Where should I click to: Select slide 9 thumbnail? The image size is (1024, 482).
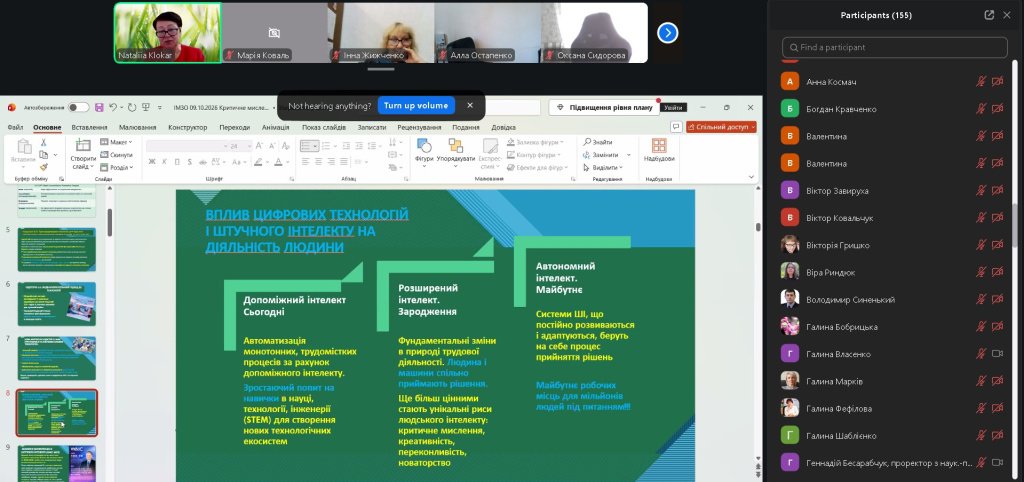pos(57,464)
